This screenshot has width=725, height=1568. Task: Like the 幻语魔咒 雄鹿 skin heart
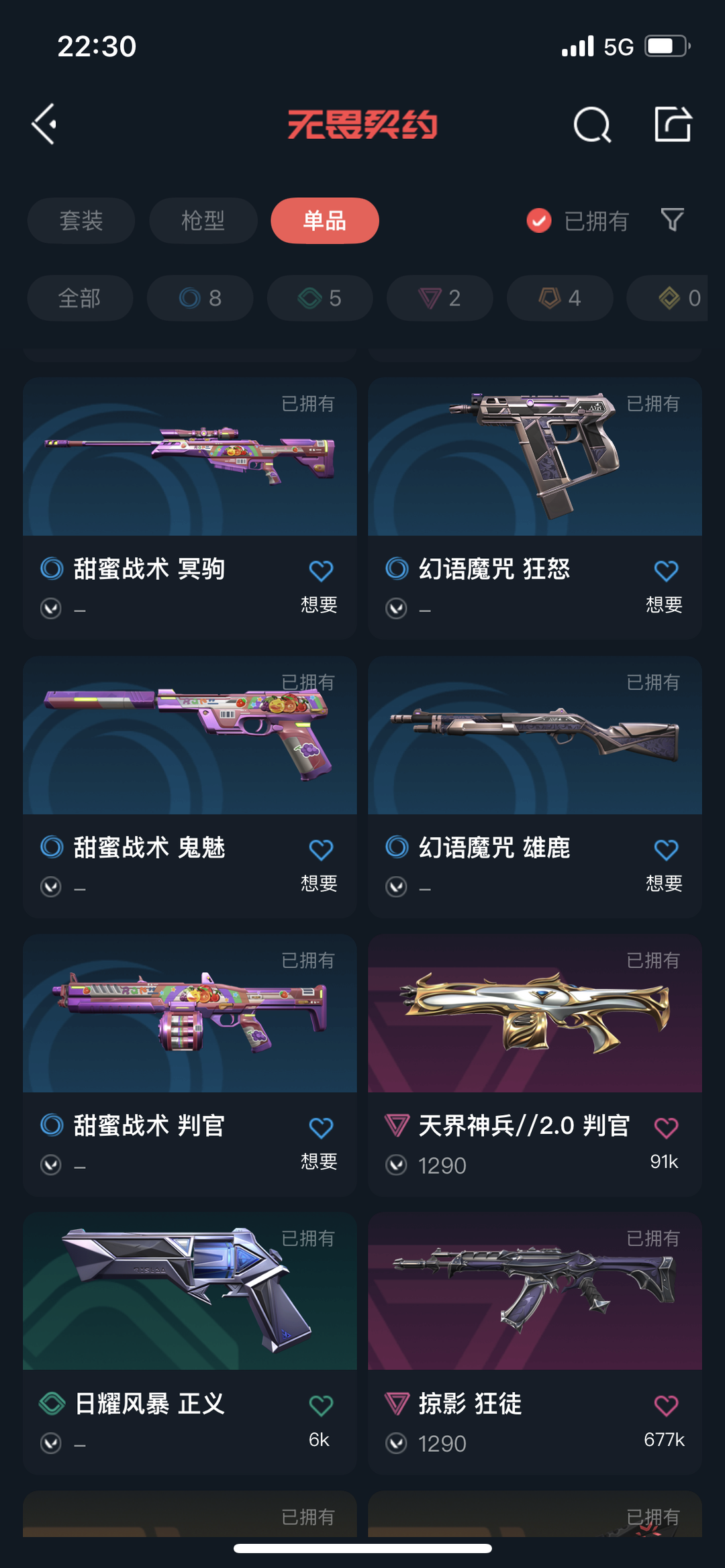[666, 850]
